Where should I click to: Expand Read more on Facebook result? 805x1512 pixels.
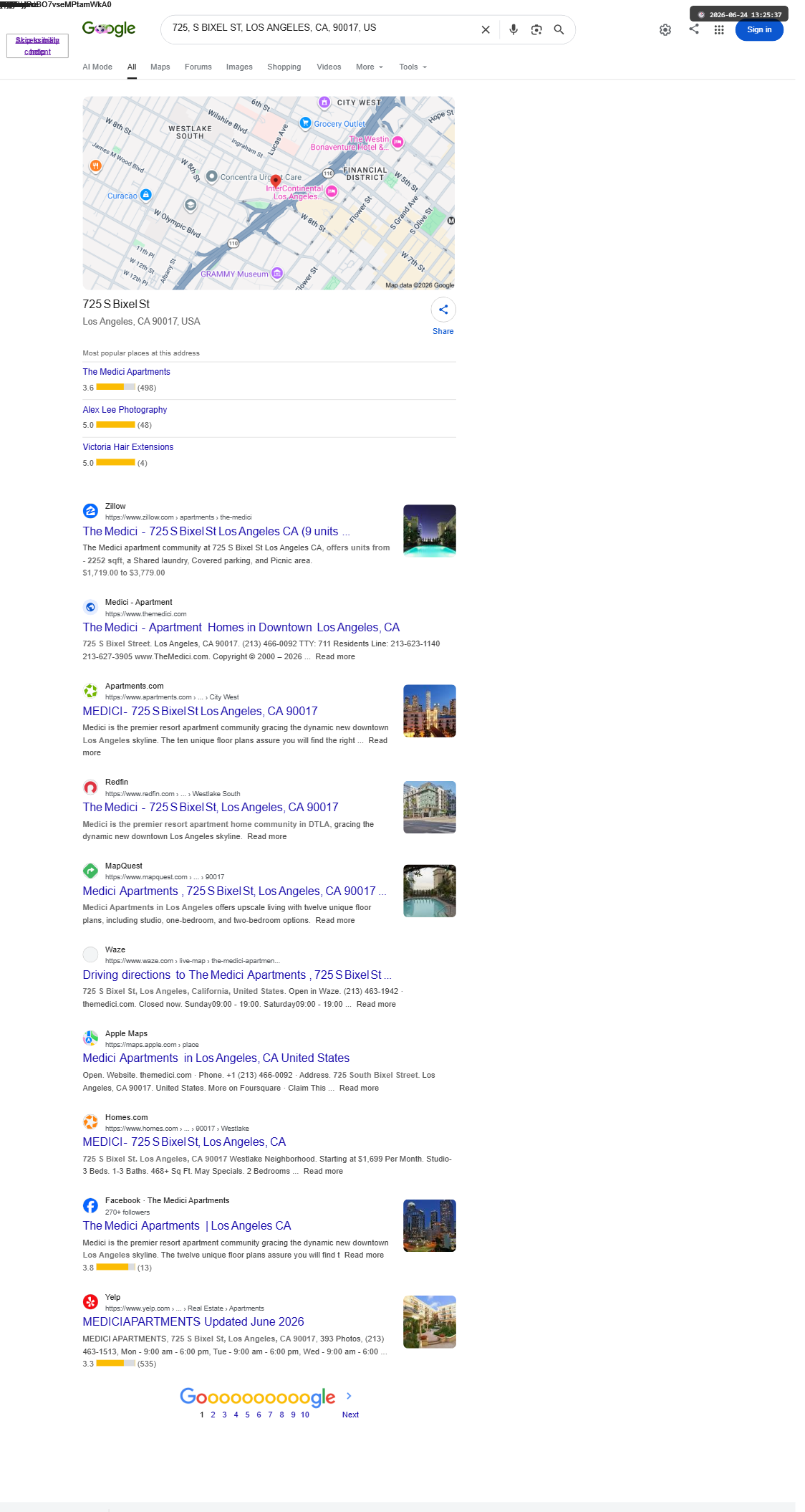pyautogui.click(x=364, y=1255)
